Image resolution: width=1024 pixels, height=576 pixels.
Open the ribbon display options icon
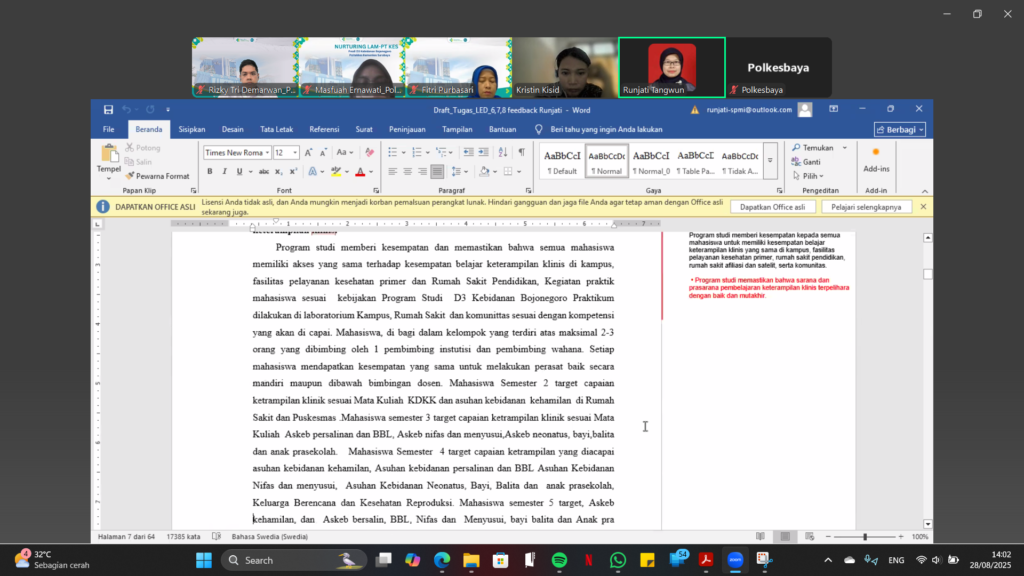pos(834,109)
